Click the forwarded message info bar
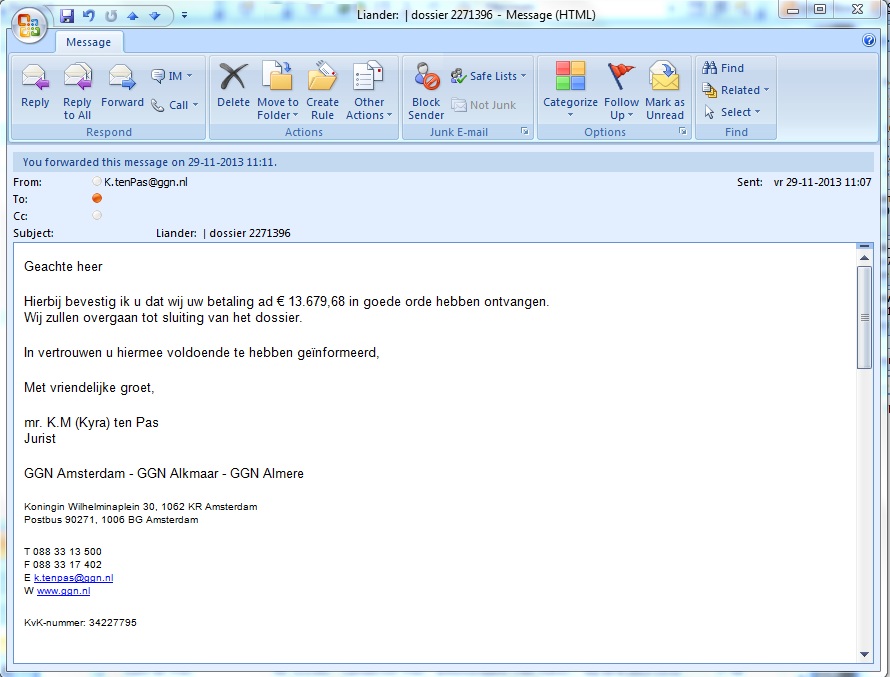Image resolution: width=890 pixels, height=677 pixels. (x=443, y=162)
